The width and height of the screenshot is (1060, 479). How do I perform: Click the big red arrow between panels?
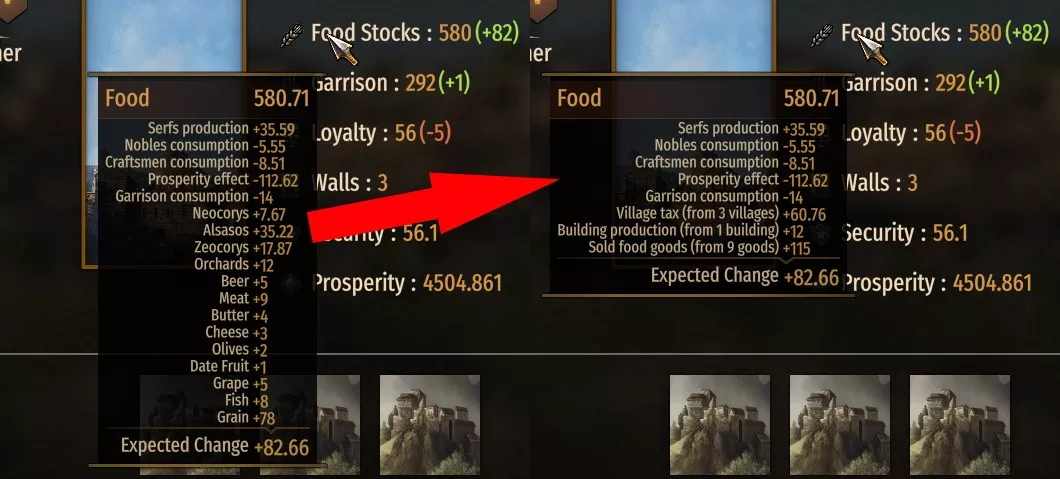pos(433,206)
